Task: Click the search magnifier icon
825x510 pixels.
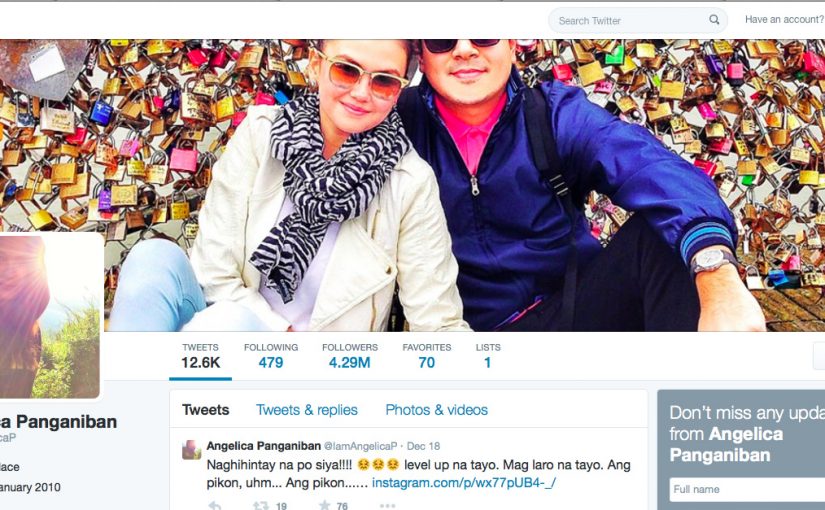Action: point(714,20)
